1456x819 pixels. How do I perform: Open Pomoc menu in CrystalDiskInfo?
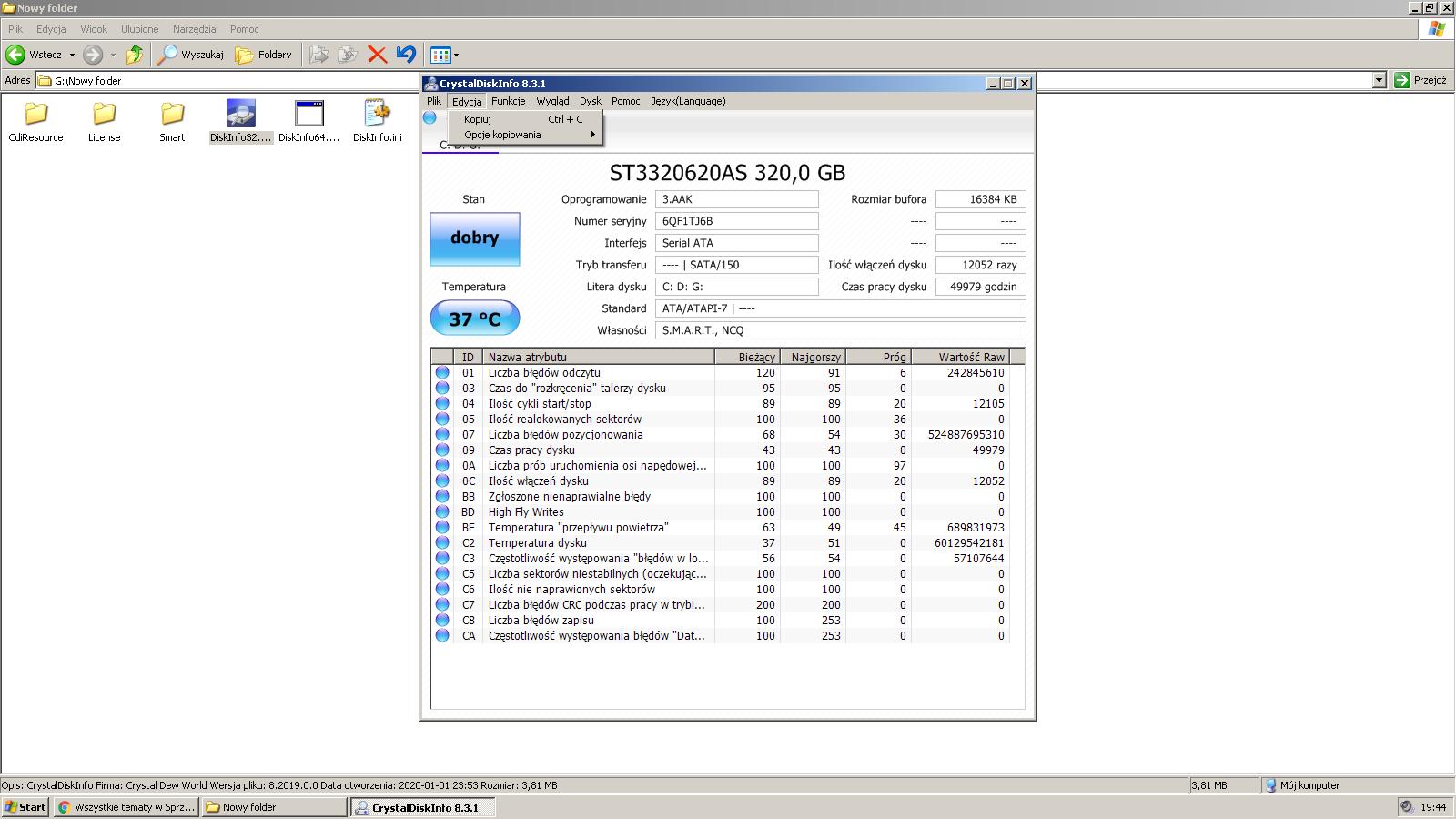(625, 101)
